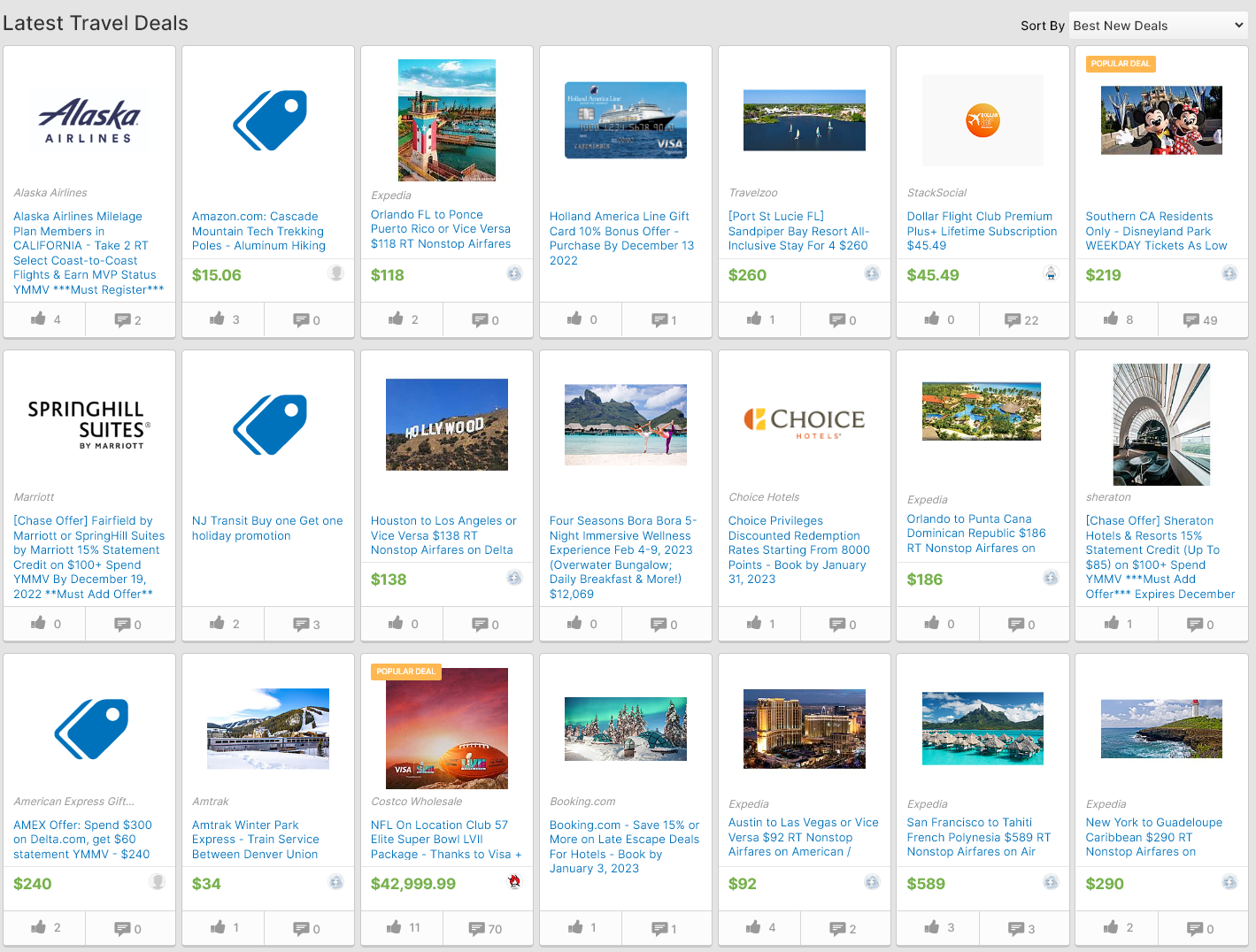The width and height of the screenshot is (1256, 952).
Task: Open the 70 comments on NFL Super Bowl package
Action: click(x=487, y=928)
